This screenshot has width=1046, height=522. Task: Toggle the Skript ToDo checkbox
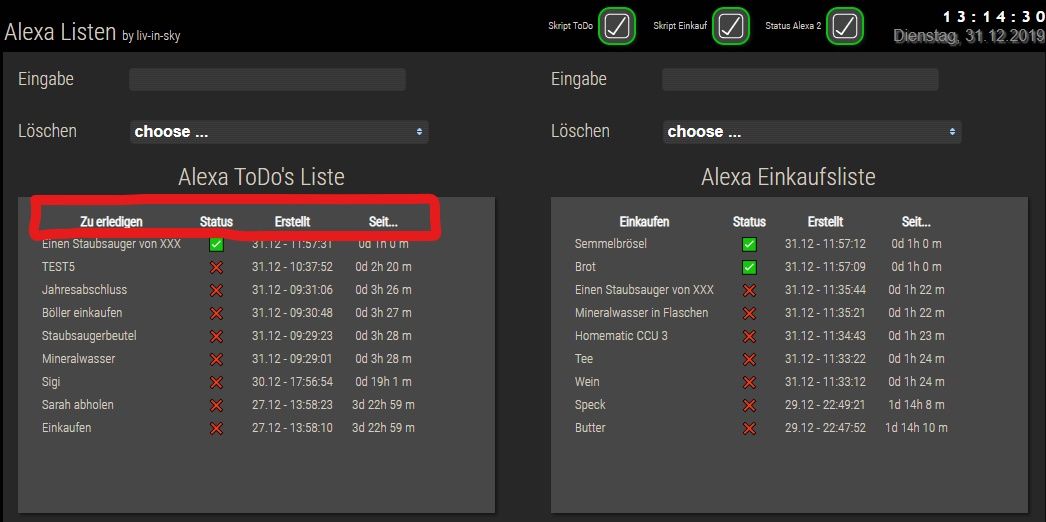[x=617, y=27]
